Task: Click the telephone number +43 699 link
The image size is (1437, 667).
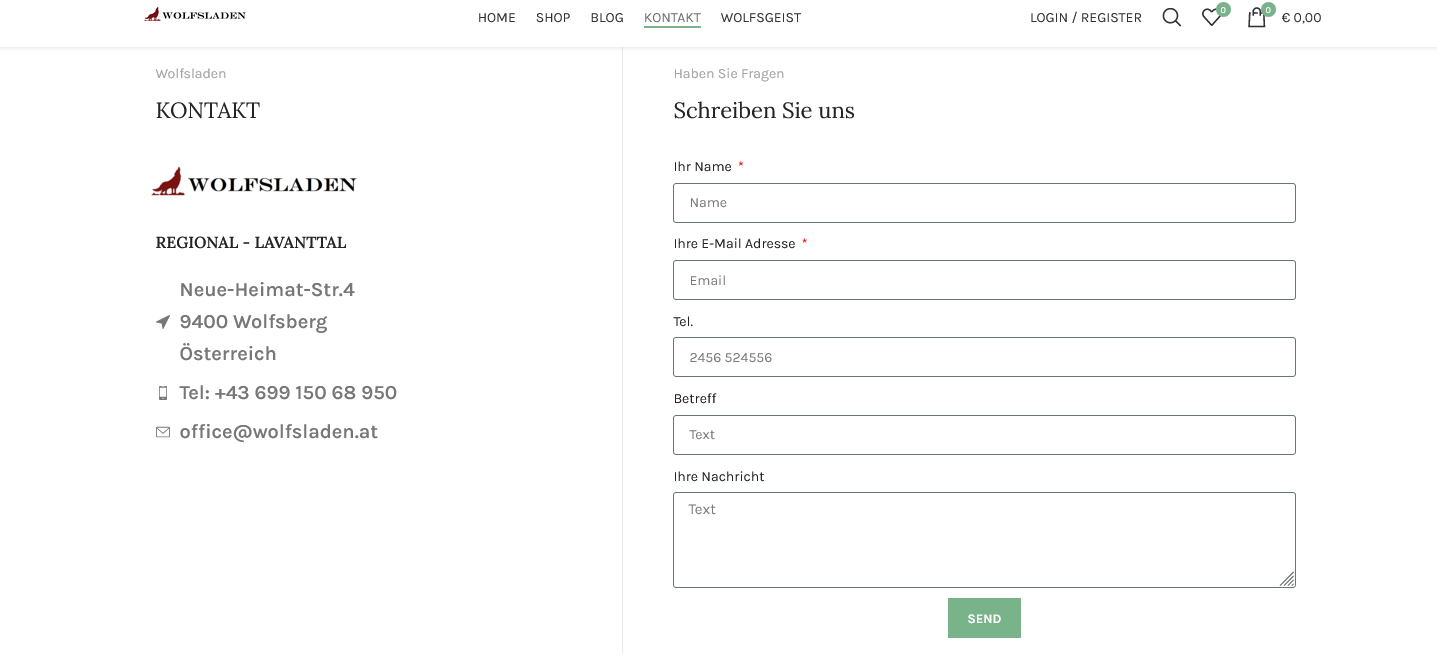Action: coord(288,393)
